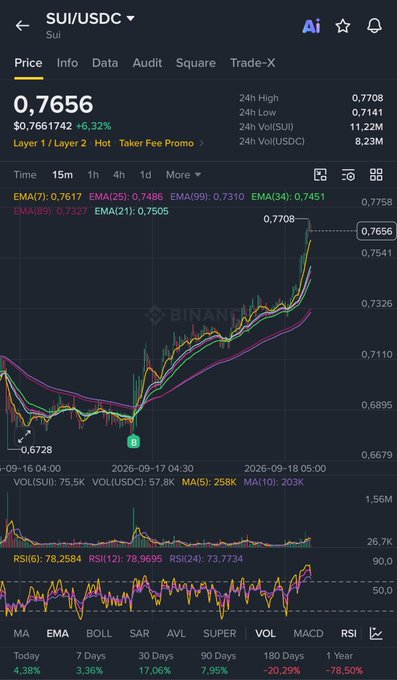Tap the 7 Days 3,36% performance
Viewport: 397px width, 680px height.
90,663
